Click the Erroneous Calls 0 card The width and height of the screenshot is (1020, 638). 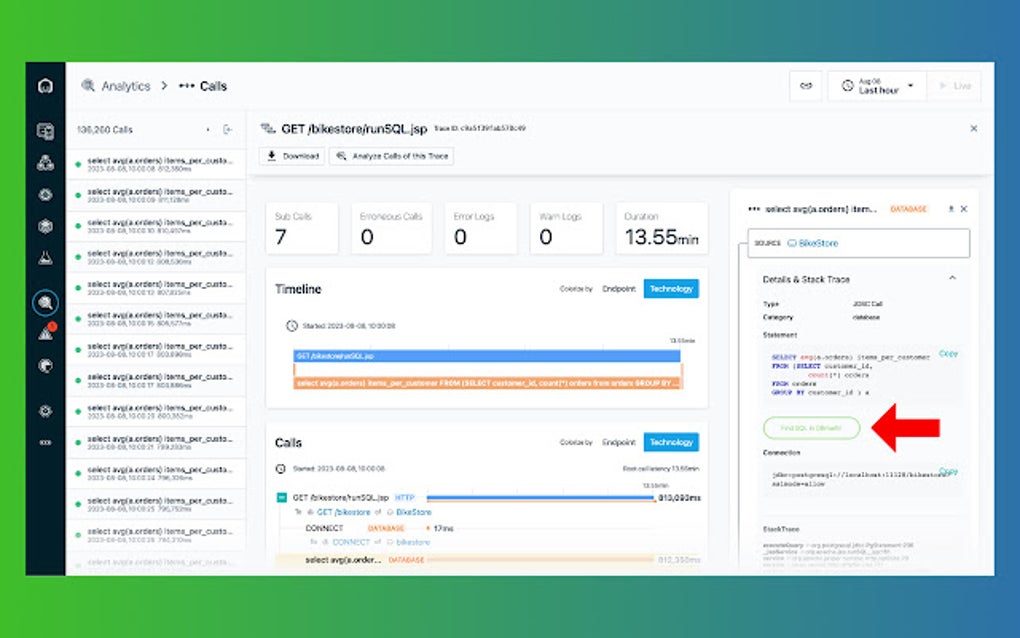(391, 228)
